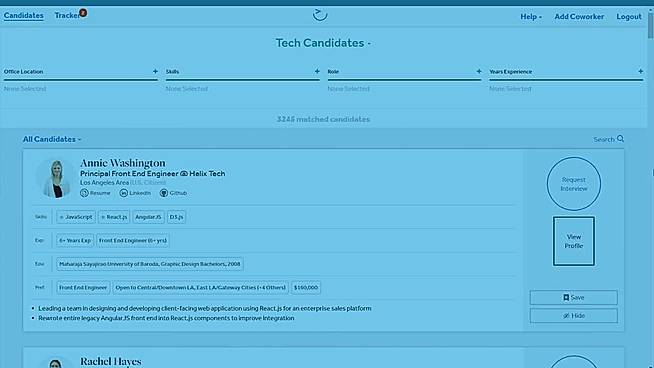The height and width of the screenshot is (368, 654).
Task: Click Rachel Hayes candidate name
Action: [111, 361]
